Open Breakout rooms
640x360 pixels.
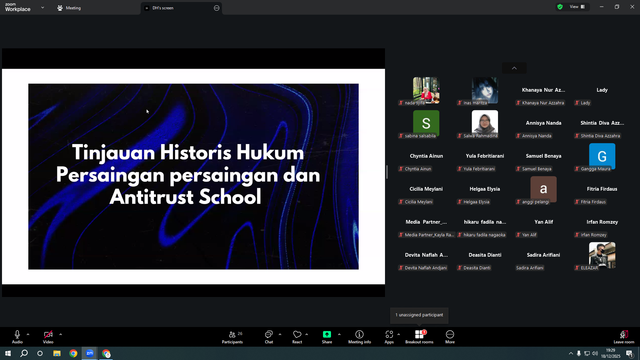coord(419,337)
